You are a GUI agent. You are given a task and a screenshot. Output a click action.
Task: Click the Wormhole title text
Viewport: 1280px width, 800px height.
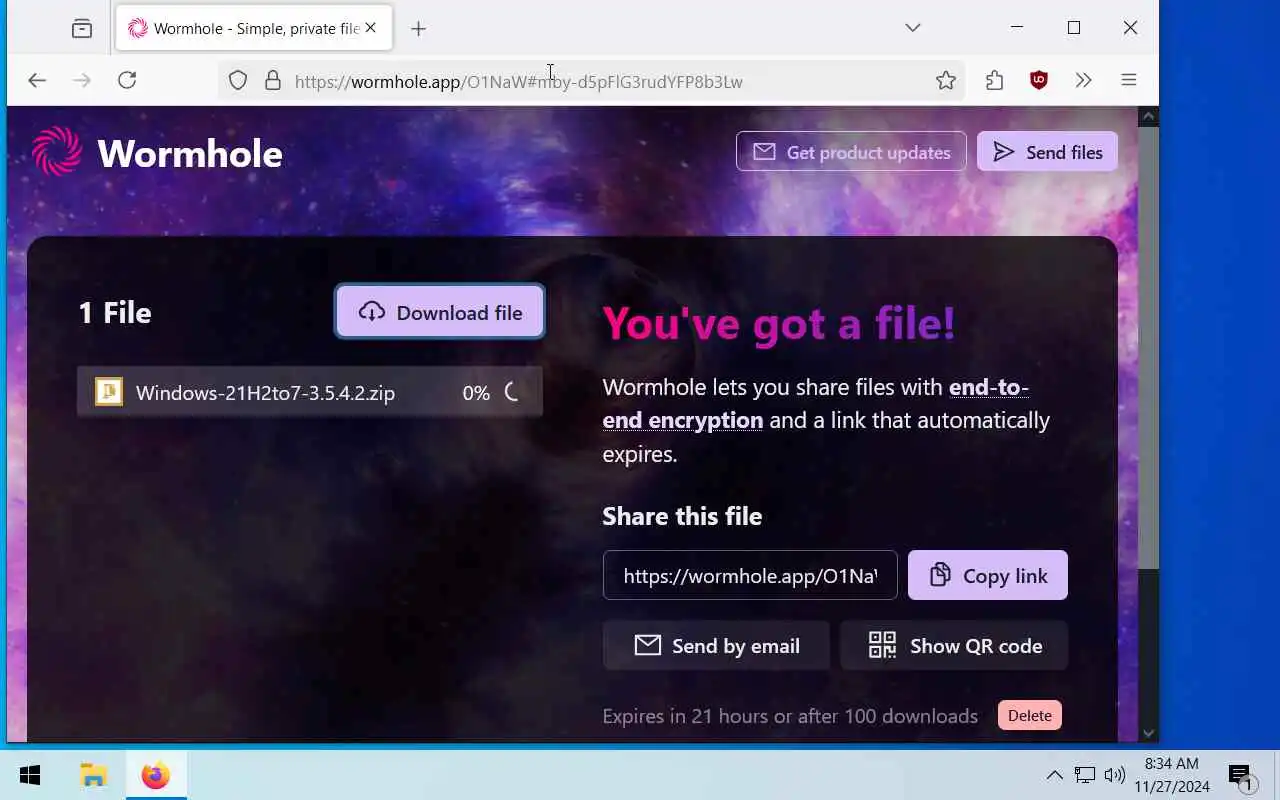coord(190,153)
